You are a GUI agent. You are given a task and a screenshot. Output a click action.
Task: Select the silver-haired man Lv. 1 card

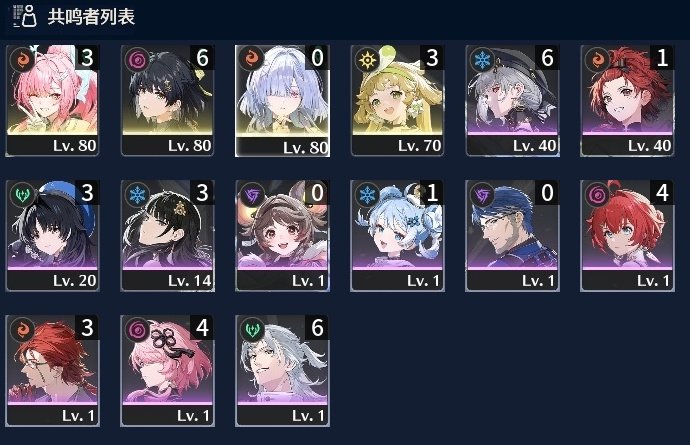click(x=283, y=371)
